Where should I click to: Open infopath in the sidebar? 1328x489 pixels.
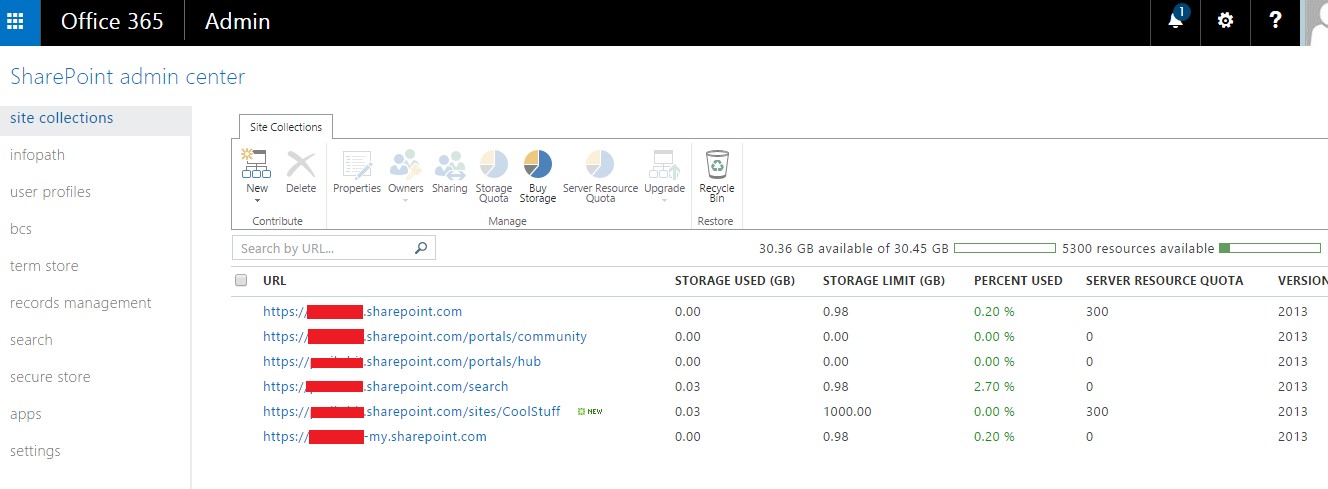(37, 155)
